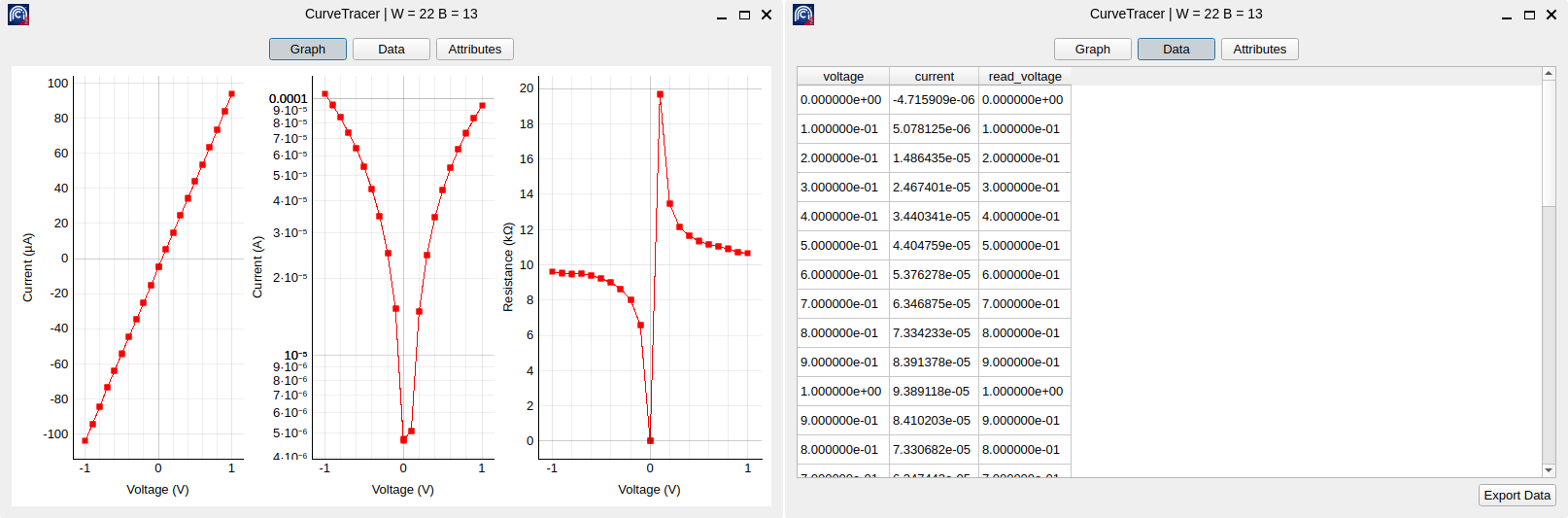Switch to Graph tab in right window
1568x518 pixels.
[x=1093, y=50]
